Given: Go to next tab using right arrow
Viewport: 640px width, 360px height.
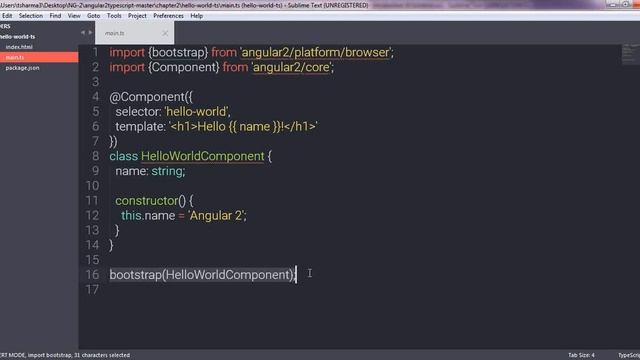Looking at the screenshot, I should (91, 33).
